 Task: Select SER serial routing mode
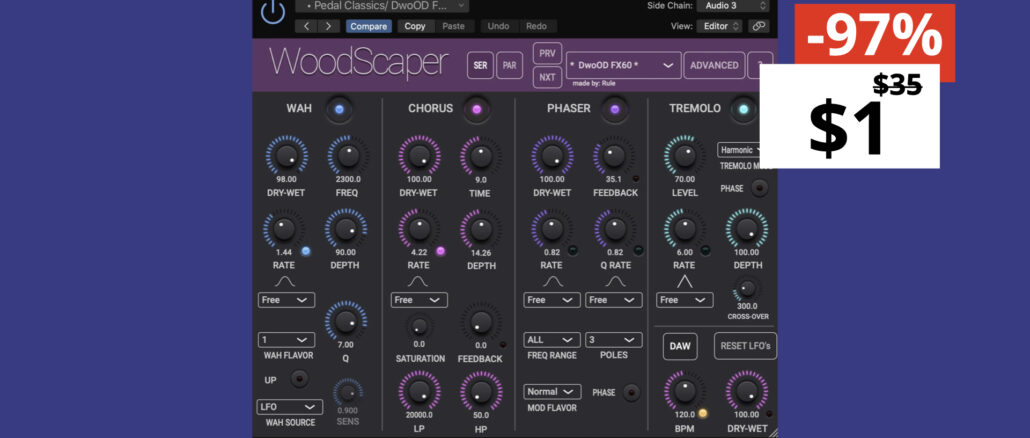point(480,65)
